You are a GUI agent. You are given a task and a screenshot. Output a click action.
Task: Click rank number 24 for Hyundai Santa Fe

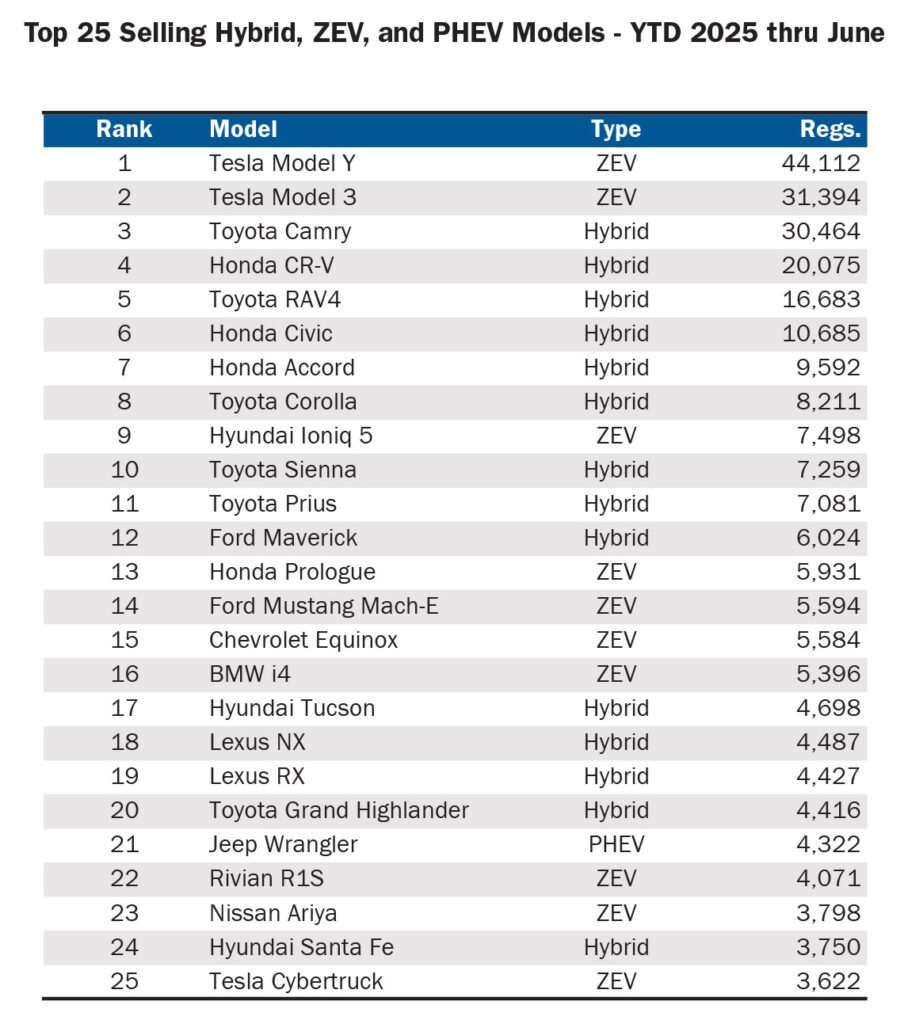point(124,947)
